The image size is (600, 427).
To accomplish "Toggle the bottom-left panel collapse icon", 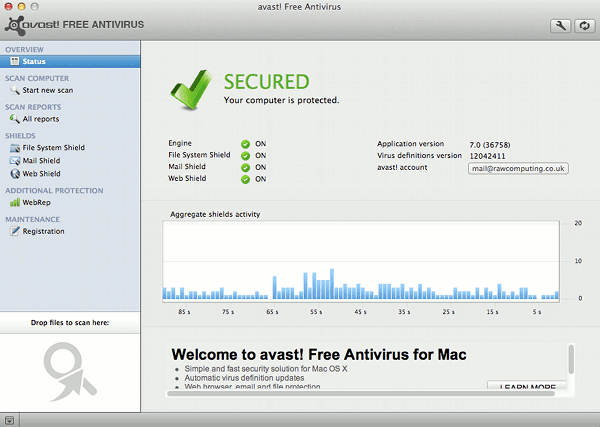I will click(10, 420).
